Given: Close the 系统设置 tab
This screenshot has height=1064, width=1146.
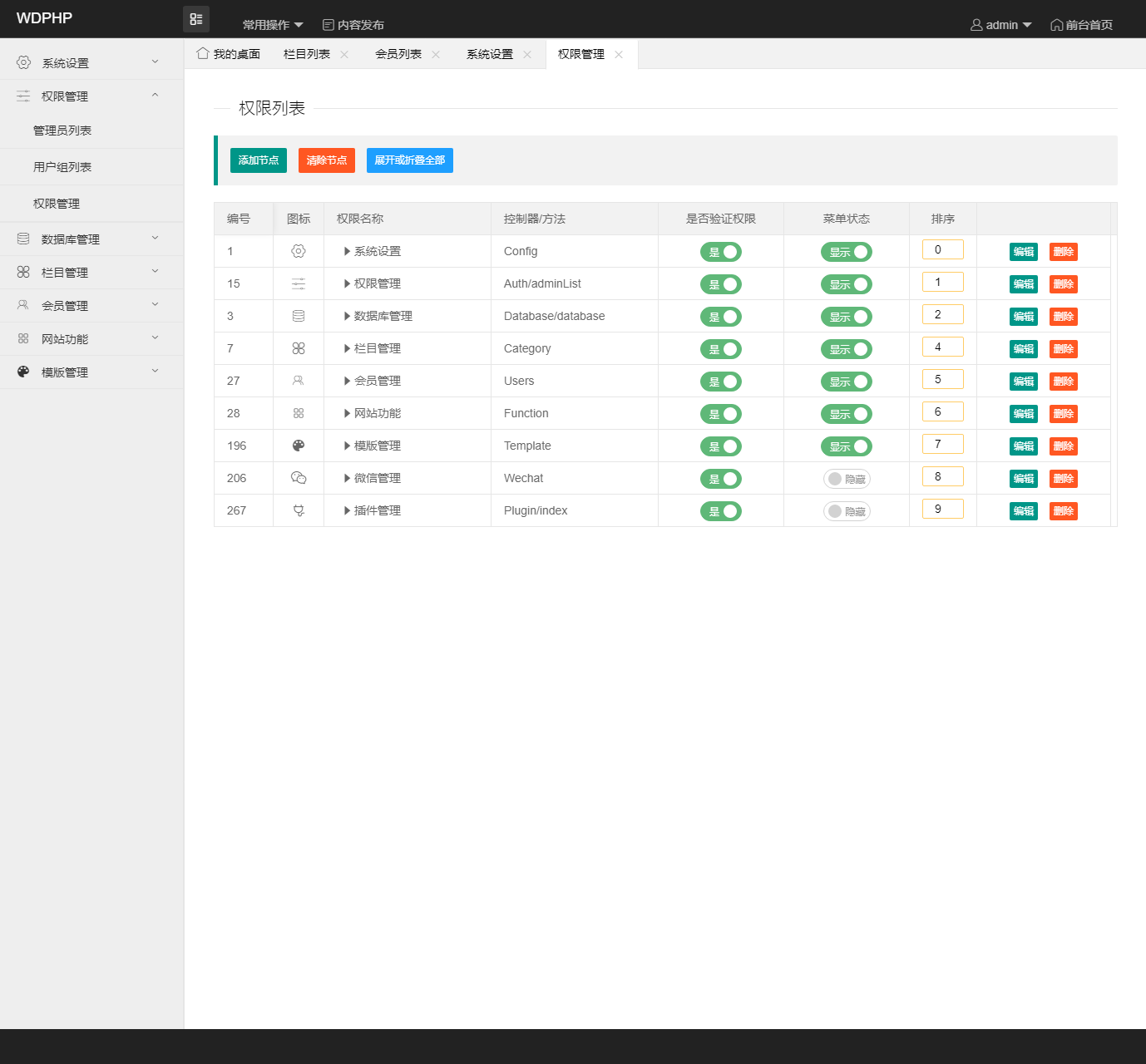Looking at the screenshot, I should coord(527,54).
